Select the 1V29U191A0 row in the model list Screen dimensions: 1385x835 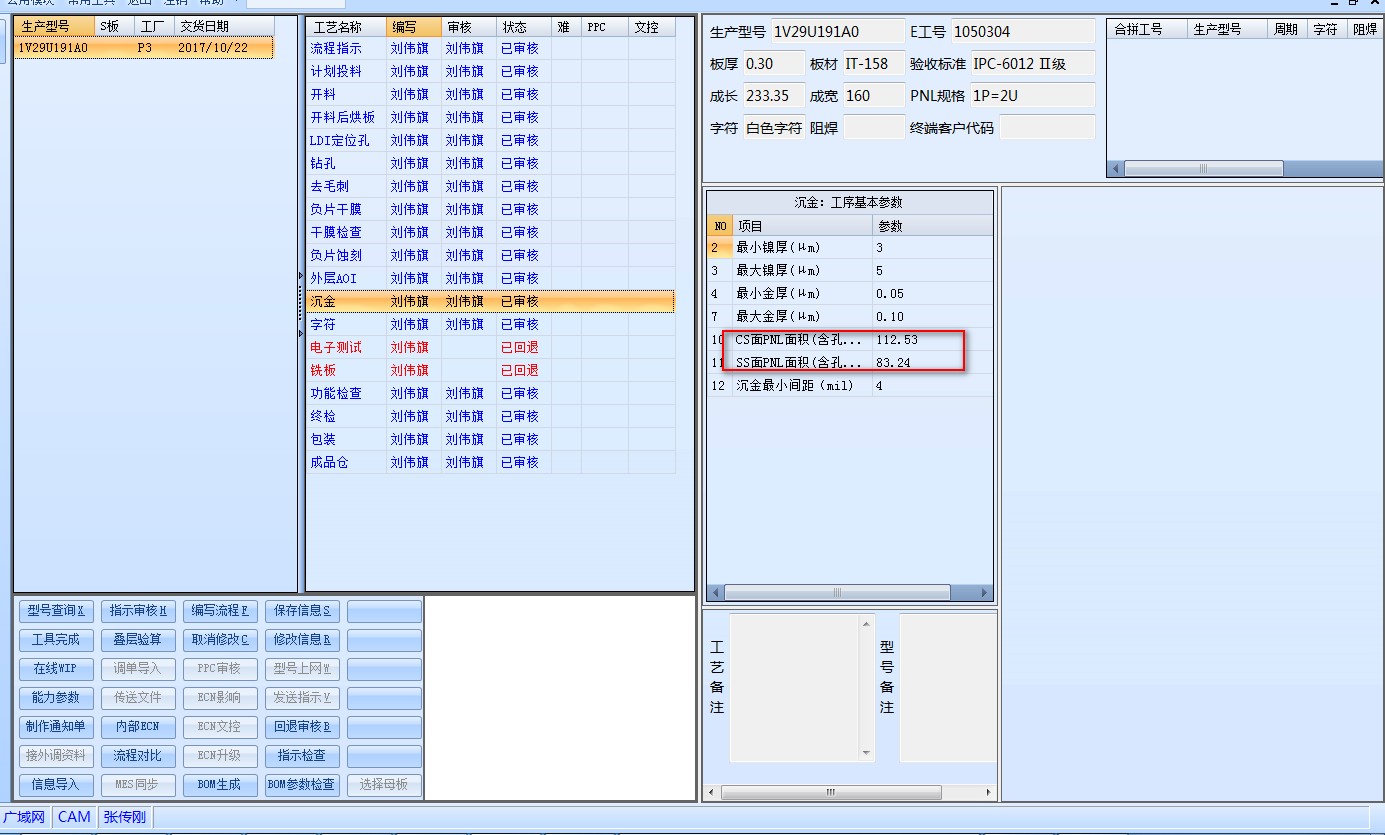pyautogui.click(x=144, y=48)
